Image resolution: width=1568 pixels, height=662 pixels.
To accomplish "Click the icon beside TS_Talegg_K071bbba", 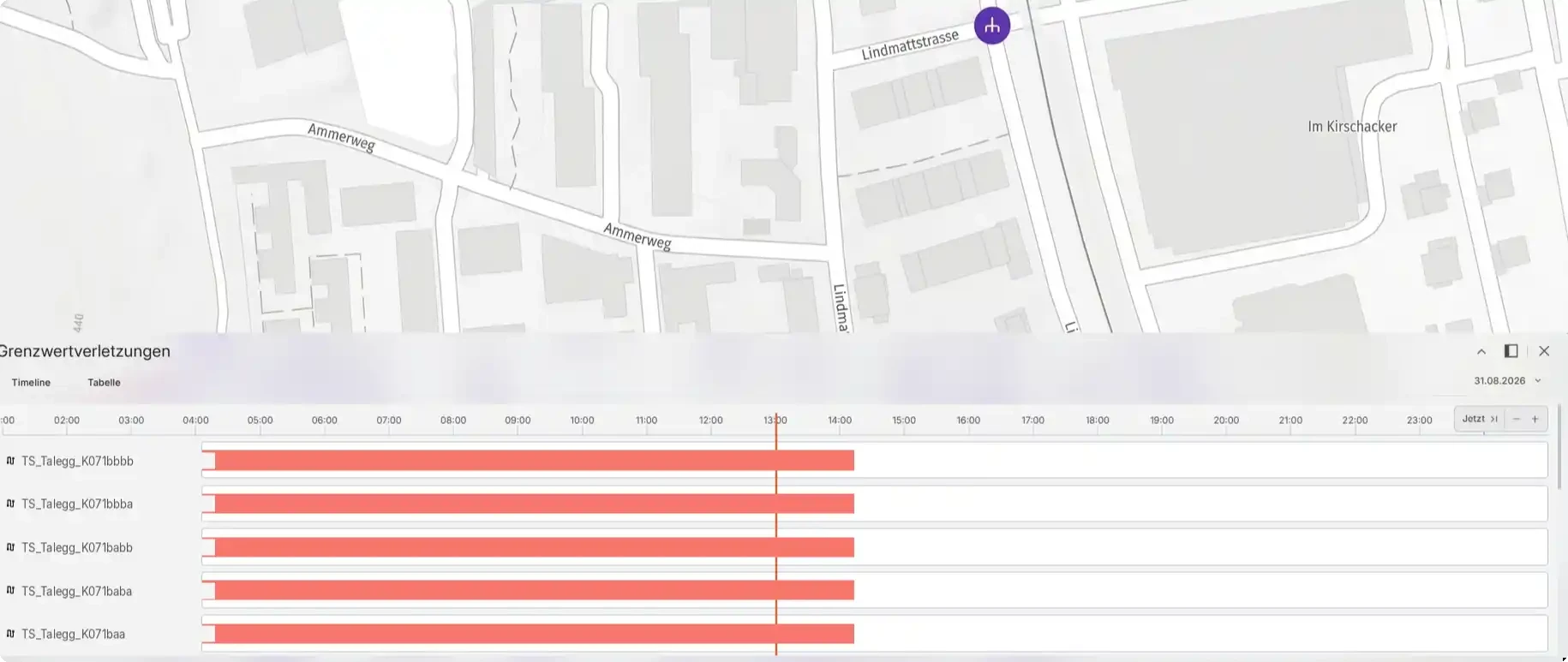I will click(10, 504).
